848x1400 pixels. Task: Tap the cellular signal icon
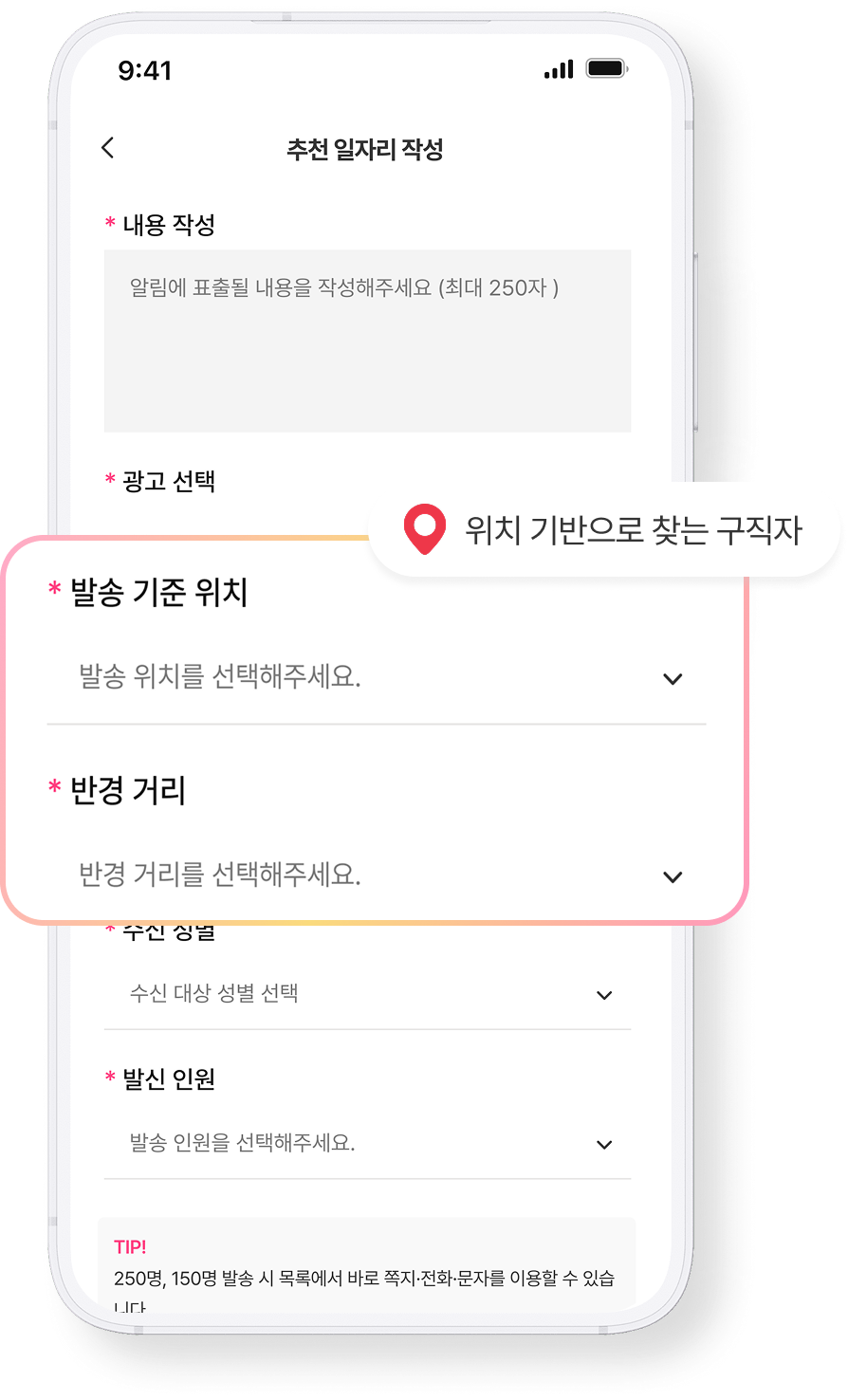[559, 69]
